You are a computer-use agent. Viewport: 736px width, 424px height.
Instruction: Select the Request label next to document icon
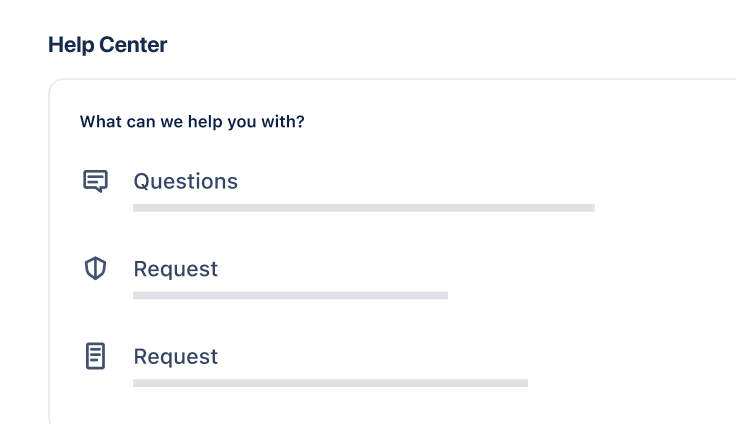point(176,357)
